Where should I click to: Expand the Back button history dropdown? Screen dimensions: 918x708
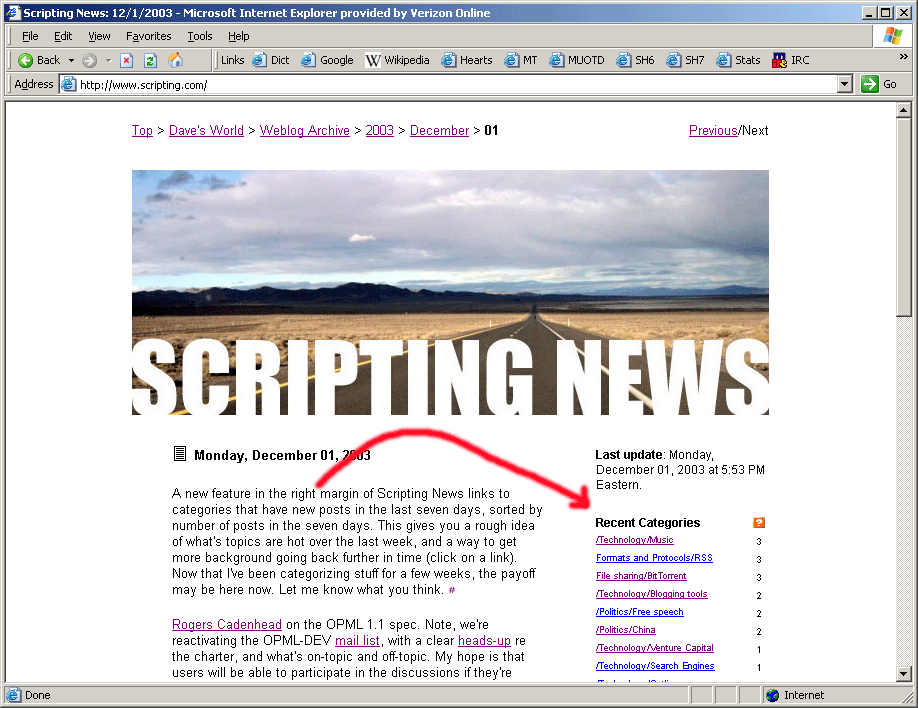71,60
